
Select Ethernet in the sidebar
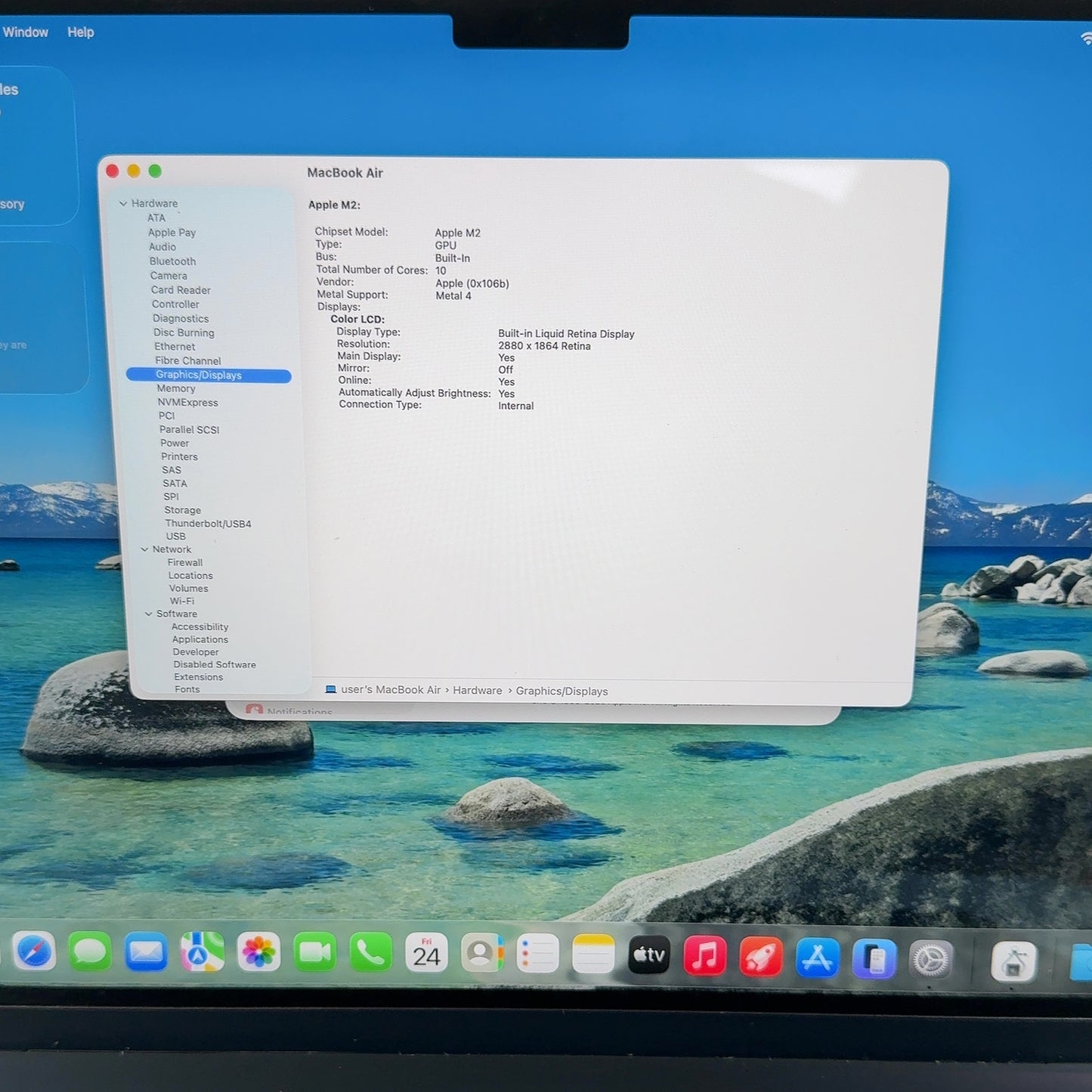175,347
